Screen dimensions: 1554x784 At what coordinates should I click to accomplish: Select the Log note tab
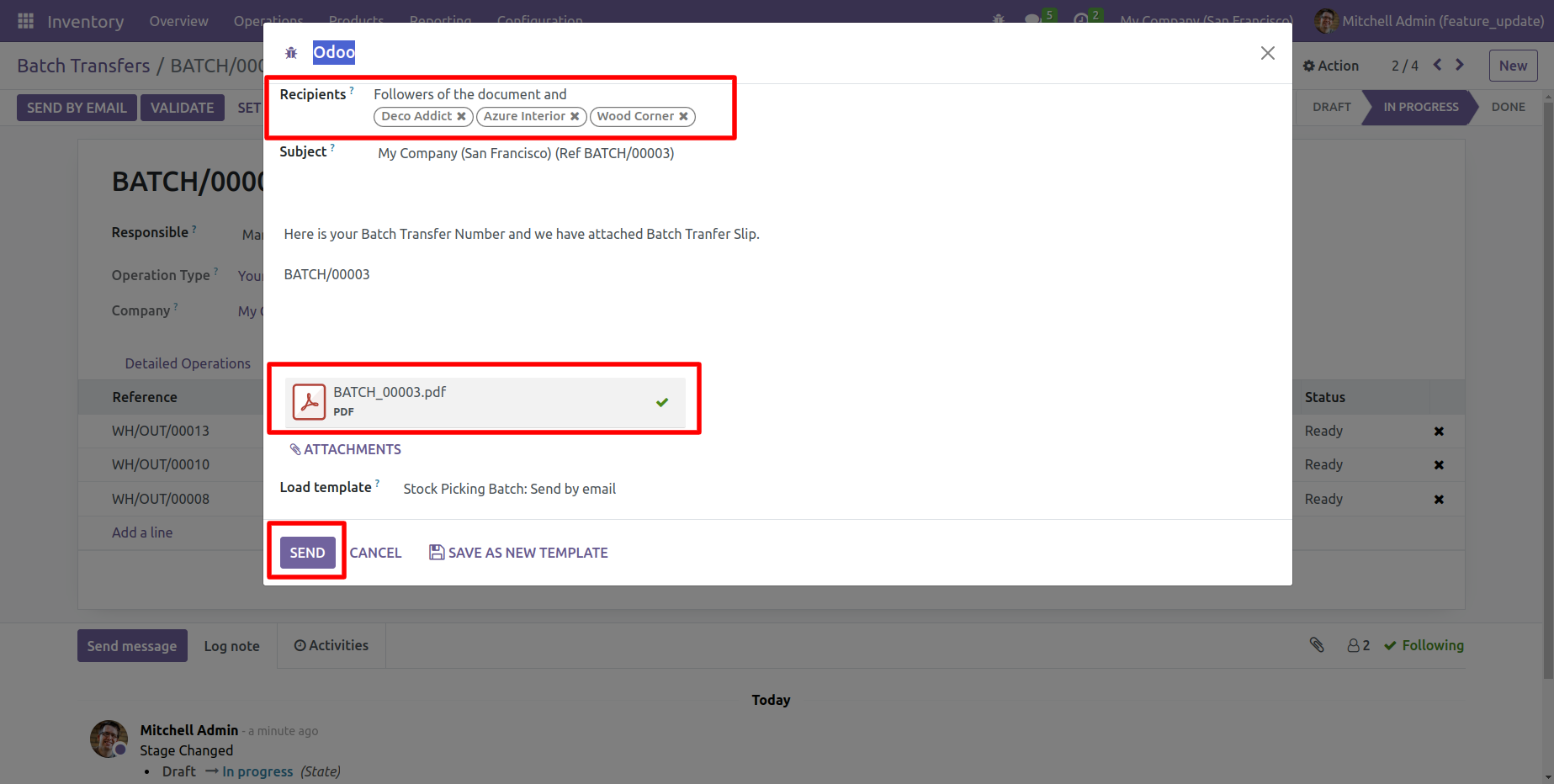231,646
